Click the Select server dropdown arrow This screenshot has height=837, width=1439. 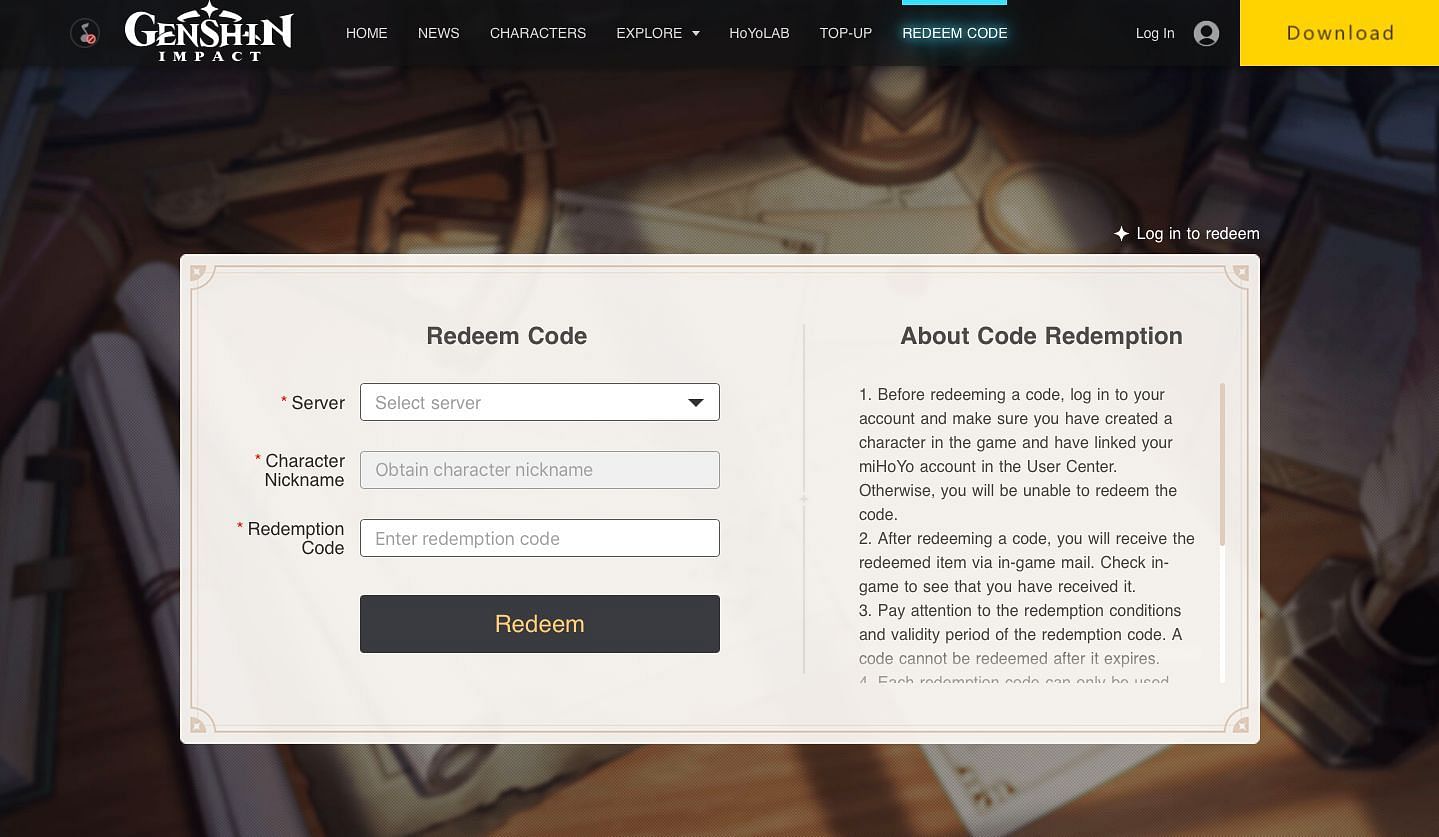696,403
